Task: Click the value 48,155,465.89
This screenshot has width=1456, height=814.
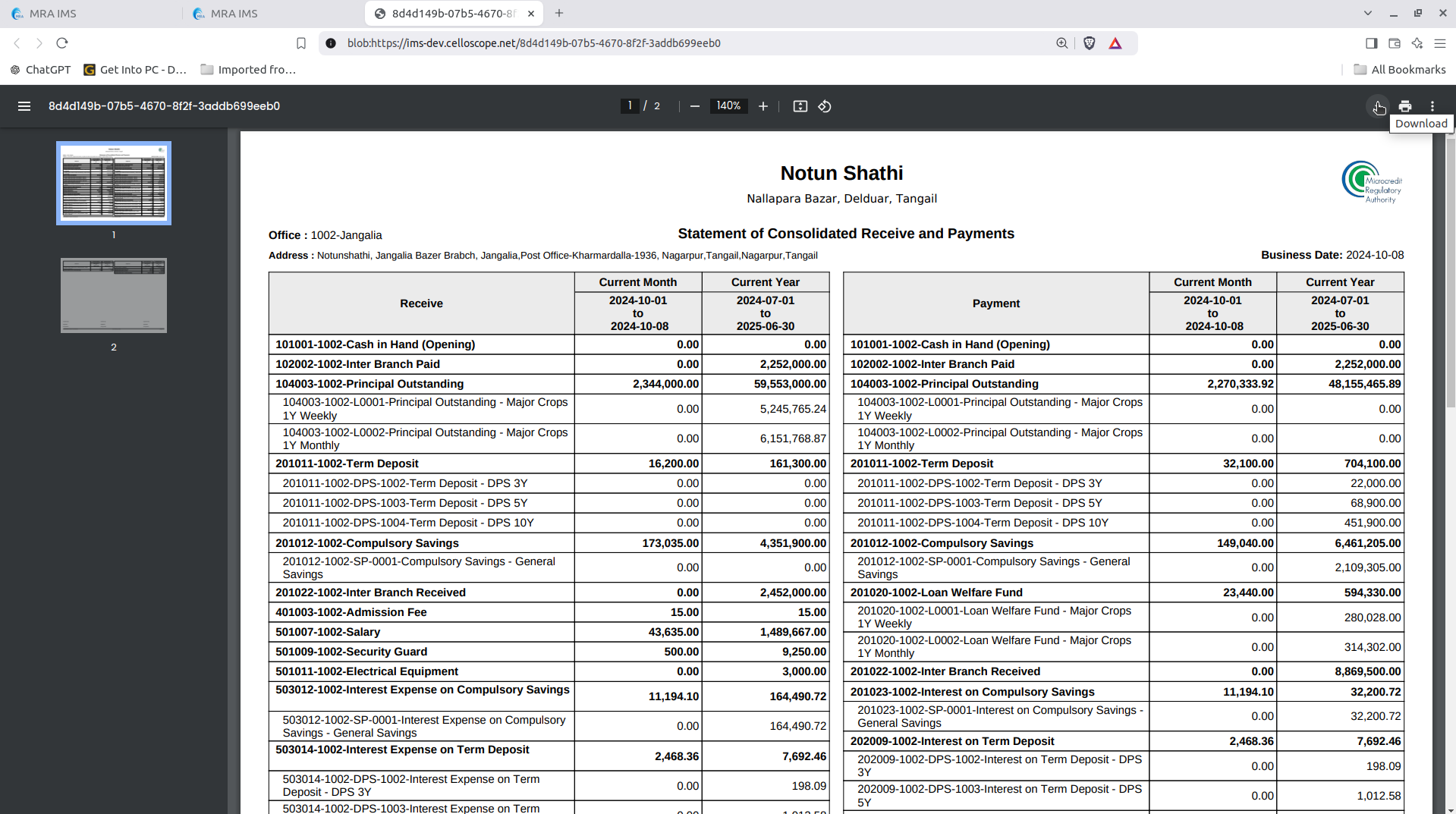Action: (x=1364, y=384)
